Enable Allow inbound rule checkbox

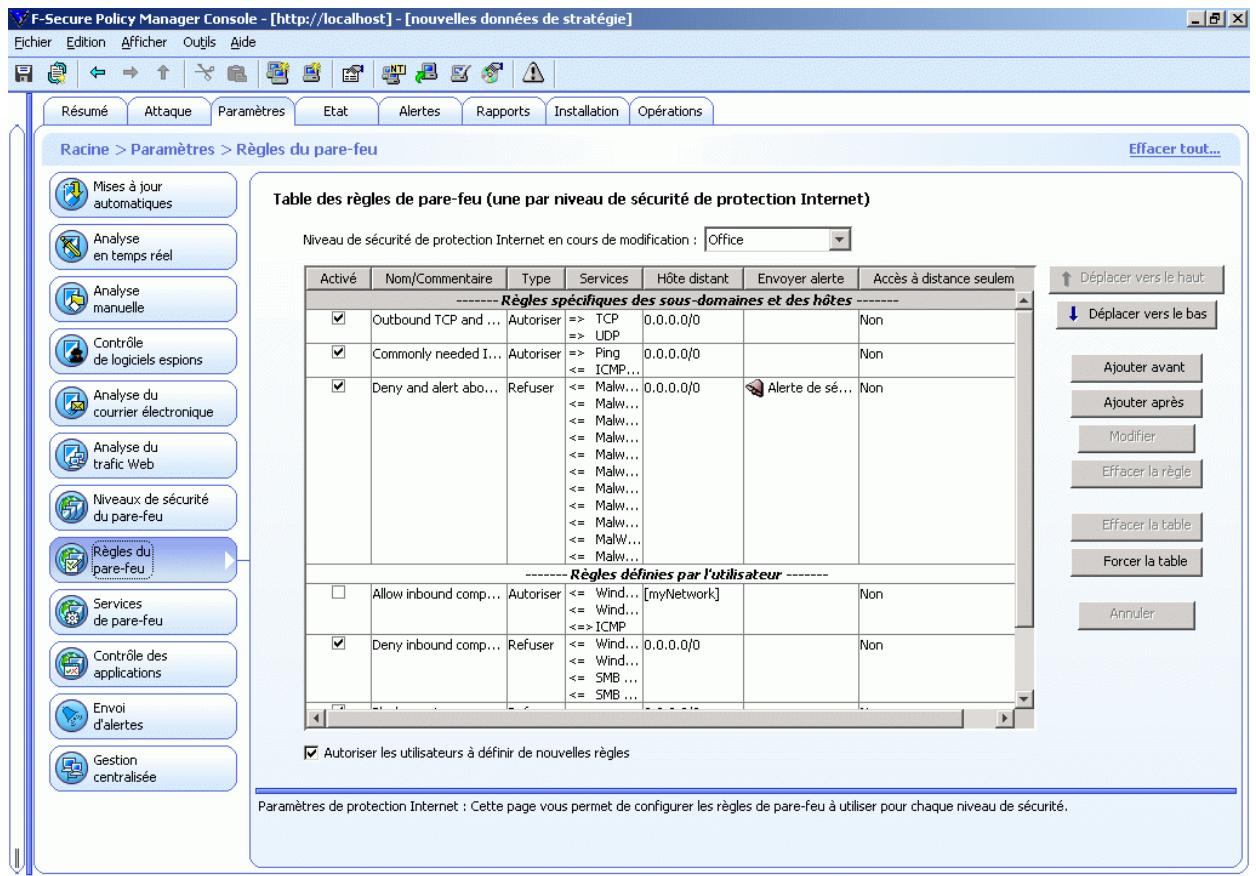tap(338, 592)
